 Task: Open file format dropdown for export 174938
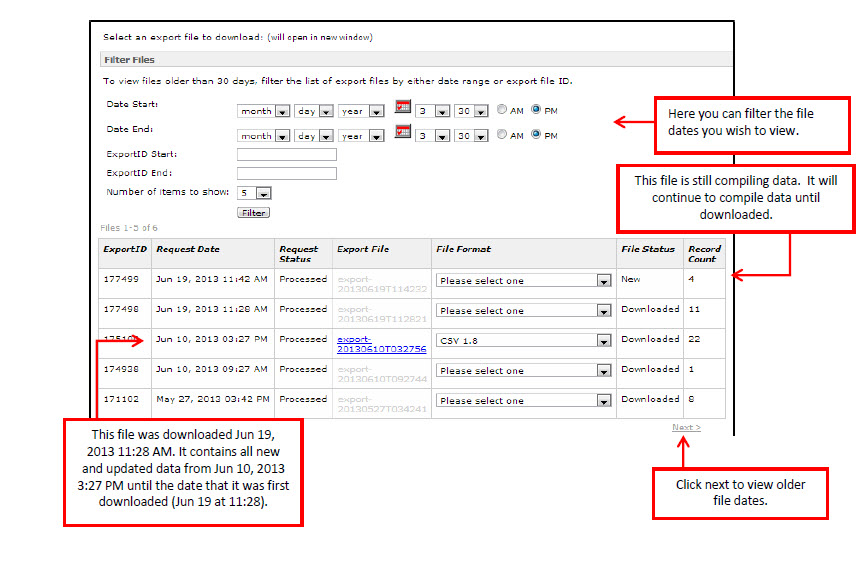click(x=523, y=371)
